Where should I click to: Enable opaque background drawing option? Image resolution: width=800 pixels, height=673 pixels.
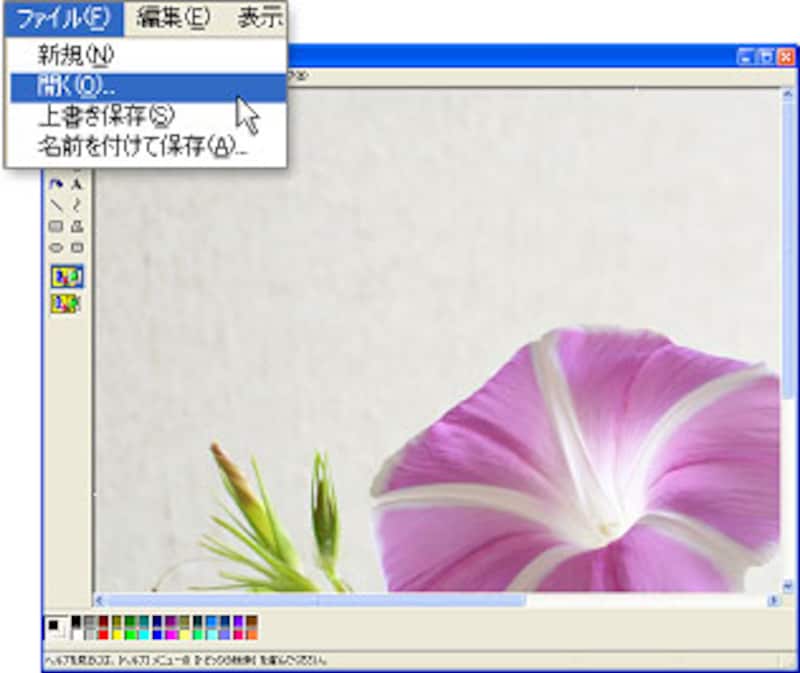[x=67, y=277]
